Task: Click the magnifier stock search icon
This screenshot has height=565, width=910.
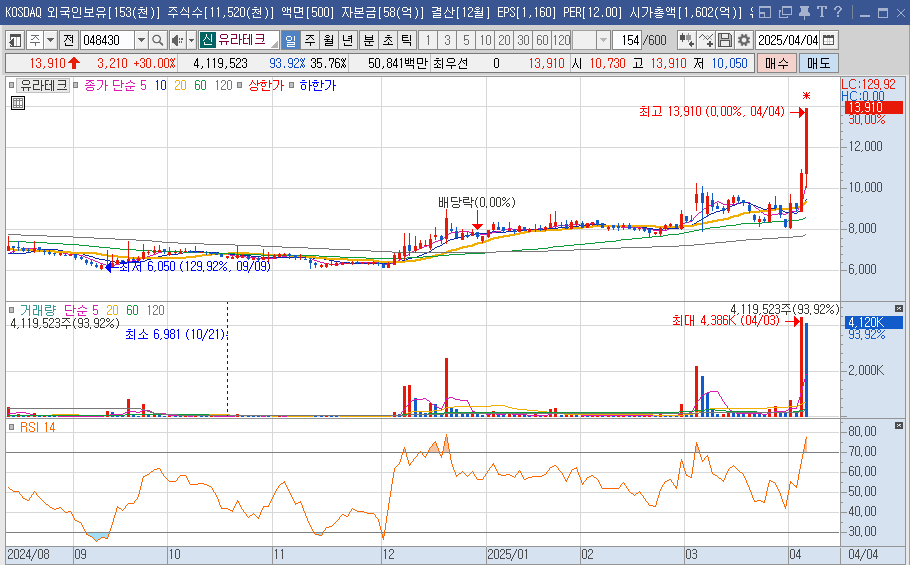Action: coord(157,40)
